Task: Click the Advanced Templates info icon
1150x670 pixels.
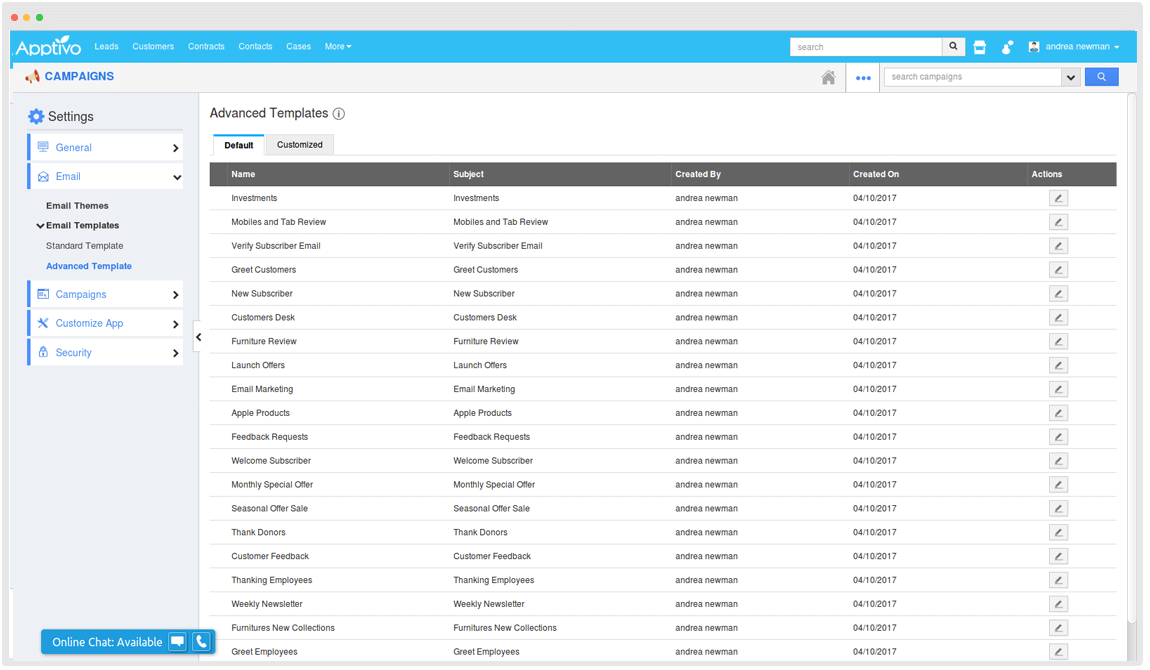Action: pyautogui.click(x=339, y=114)
